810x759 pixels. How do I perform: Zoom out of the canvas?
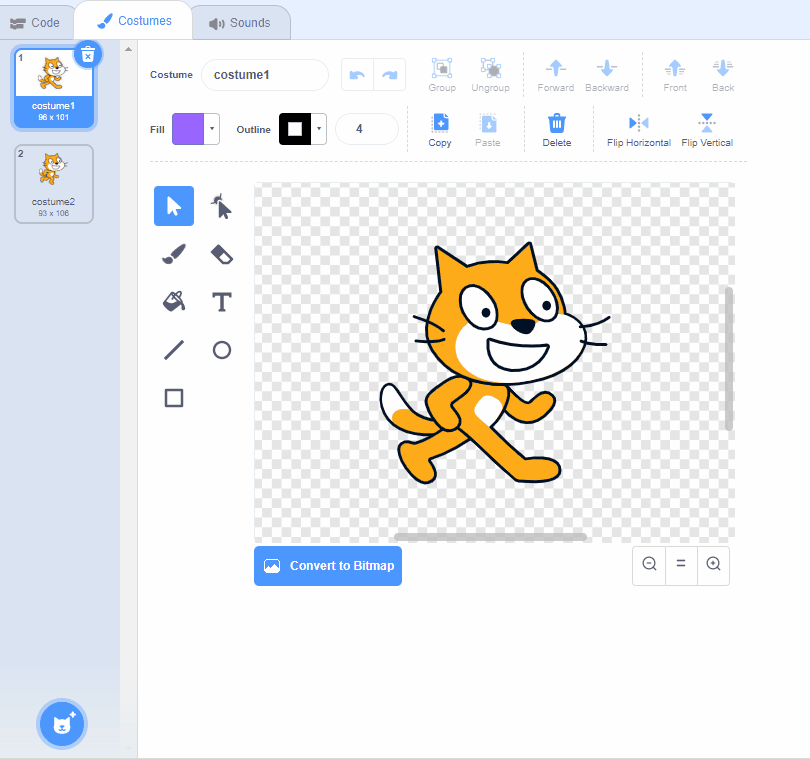click(649, 564)
